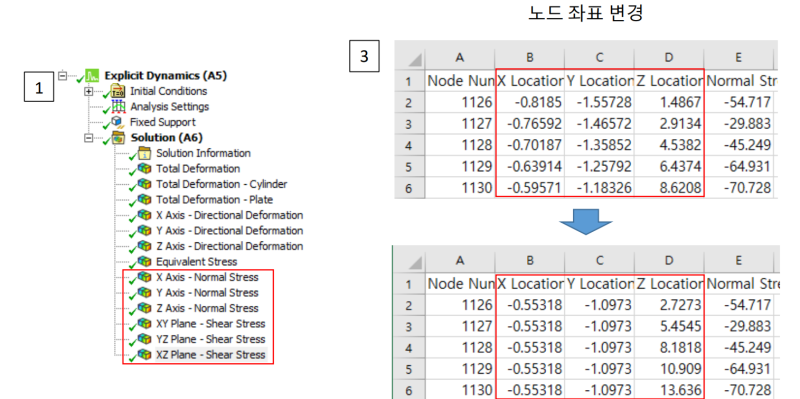The height and width of the screenshot is (399, 800).
Task: Click the Y Axis - Normal Stress icon
Action: (x=144, y=293)
